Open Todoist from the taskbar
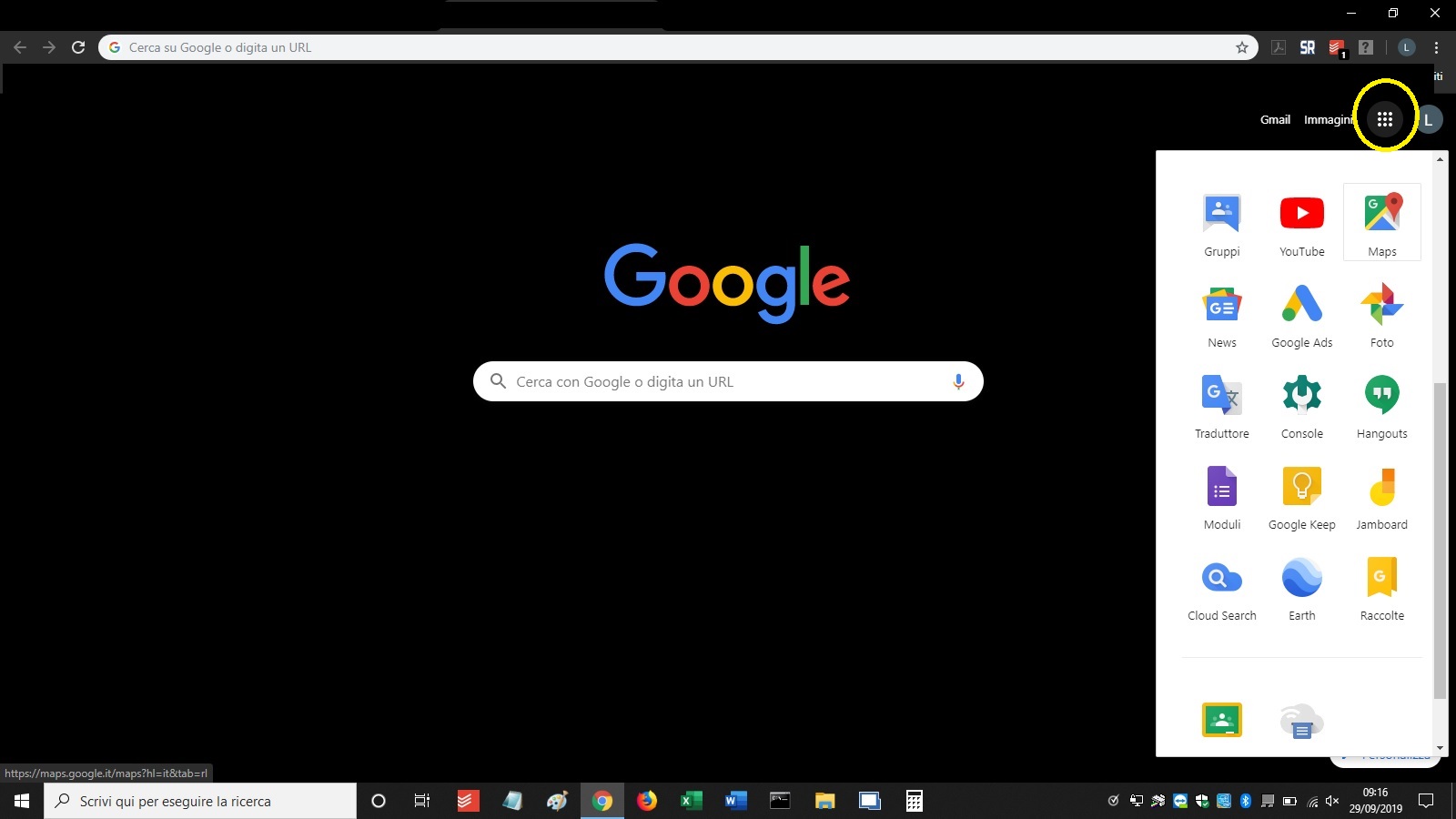 tap(468, 801)
